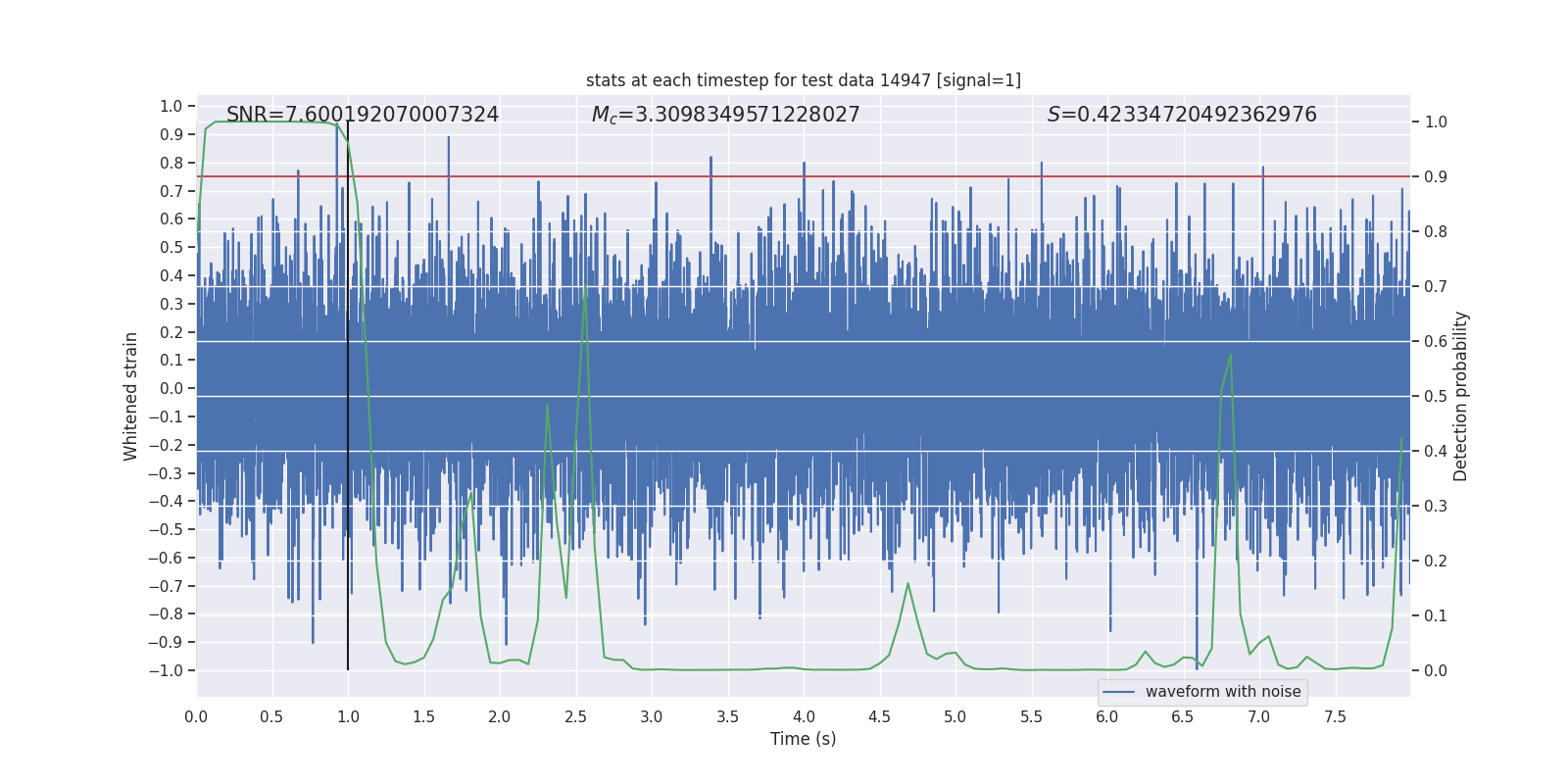
Task: Select the 3.5 tick on the Time axis
Action: tap(727, 717)
